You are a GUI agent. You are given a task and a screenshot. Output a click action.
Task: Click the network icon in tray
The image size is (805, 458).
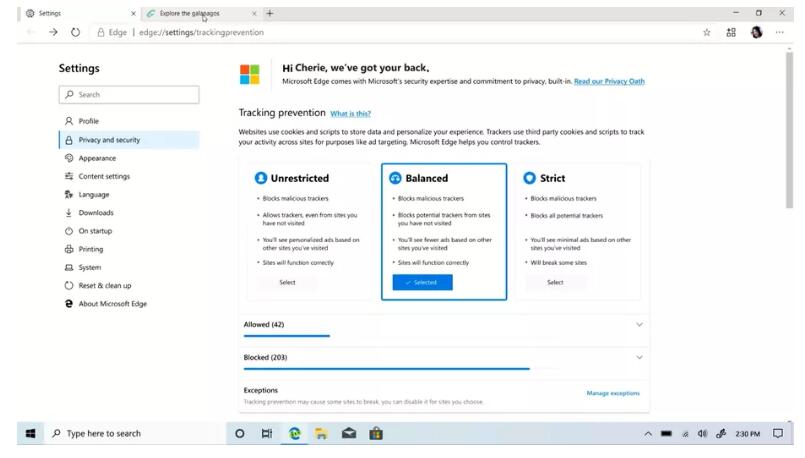(x=685, y=434)
